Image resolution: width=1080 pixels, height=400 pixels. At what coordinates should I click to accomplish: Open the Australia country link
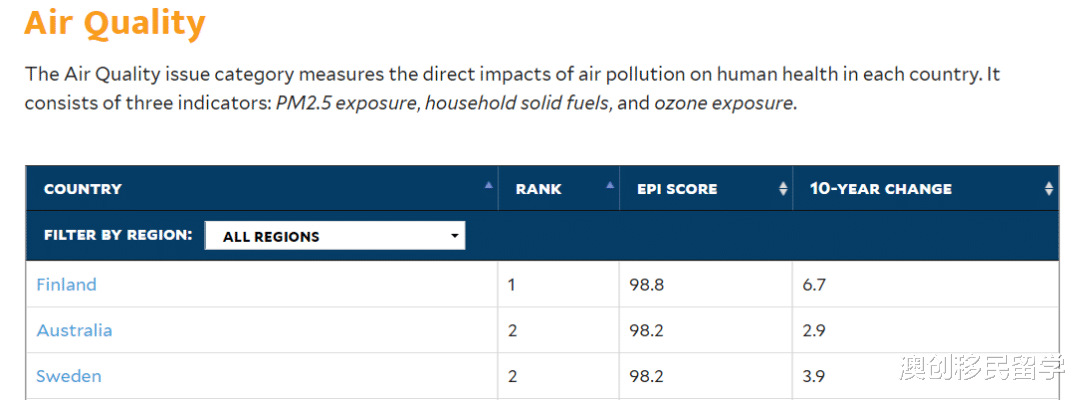74,330
